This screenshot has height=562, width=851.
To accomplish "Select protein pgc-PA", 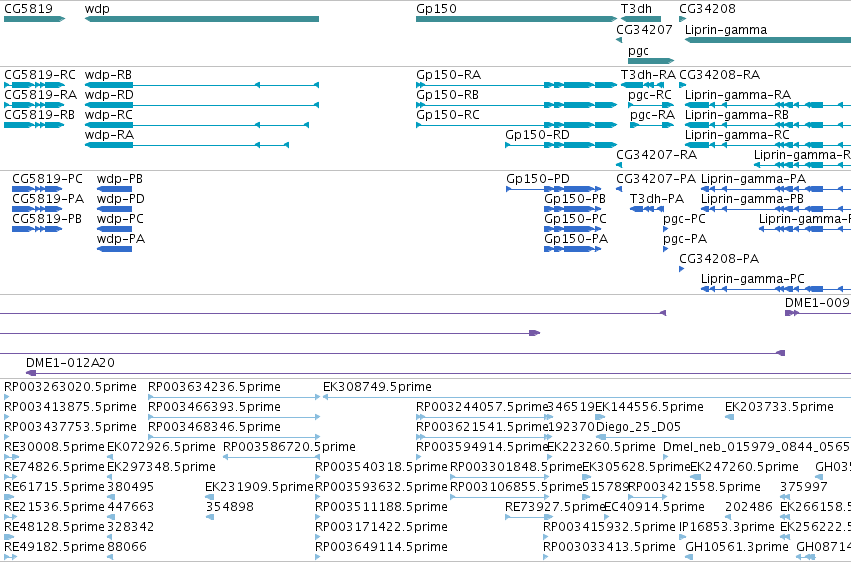I will click(x=666, y=250).
